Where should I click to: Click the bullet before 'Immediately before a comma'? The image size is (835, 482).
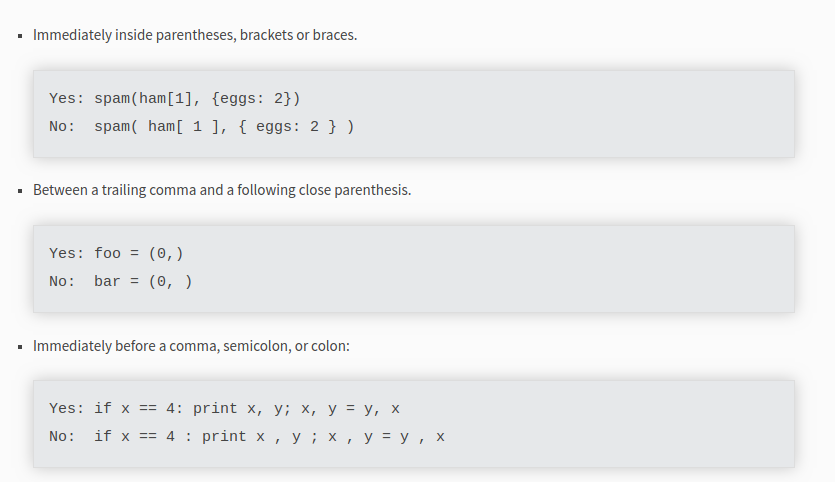(x=20, y=347)
